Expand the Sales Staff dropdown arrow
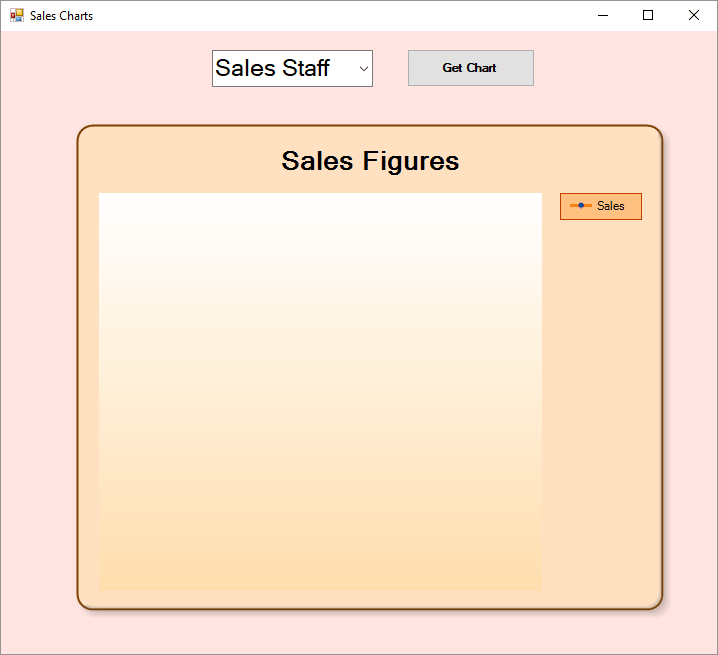 (x=363, y=69)
